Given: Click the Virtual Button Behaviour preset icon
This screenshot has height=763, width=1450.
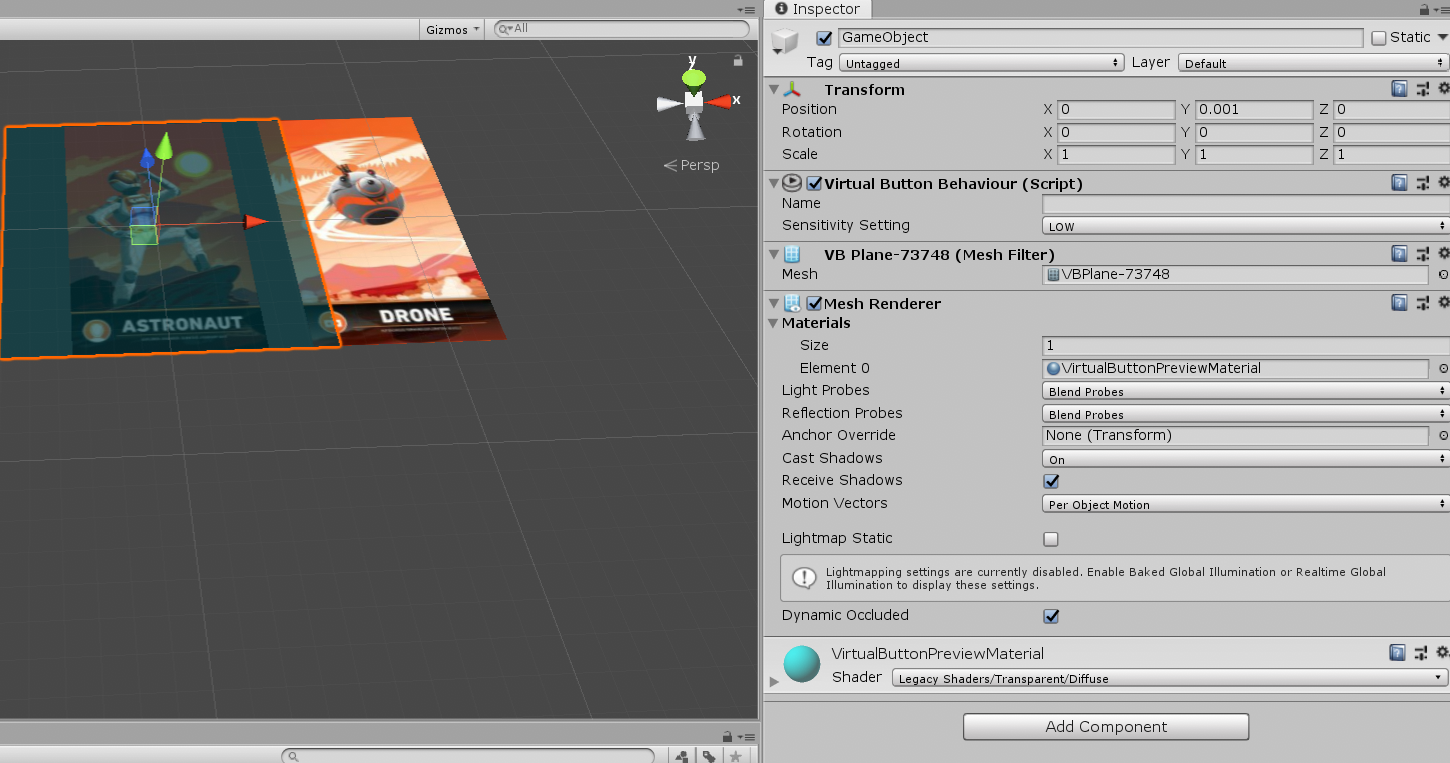Looking at the screenshot, I should coord(1422,182).
